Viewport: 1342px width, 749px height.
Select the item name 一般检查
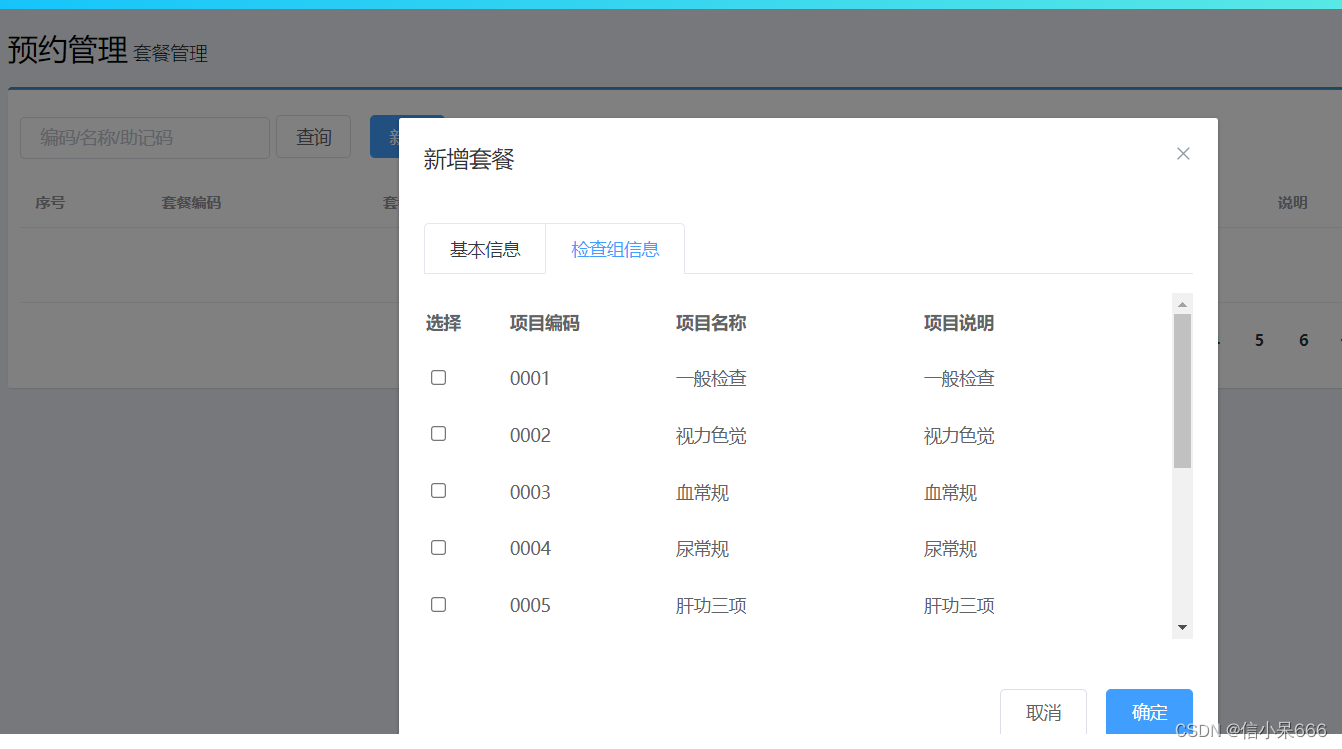point(711,377)
